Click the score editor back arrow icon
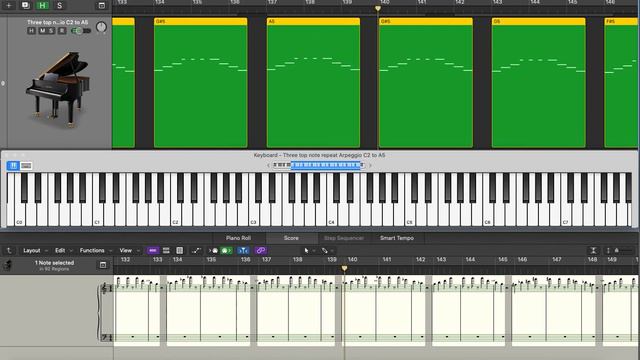This screenshot has height=360, width=640. pos(9,250)
